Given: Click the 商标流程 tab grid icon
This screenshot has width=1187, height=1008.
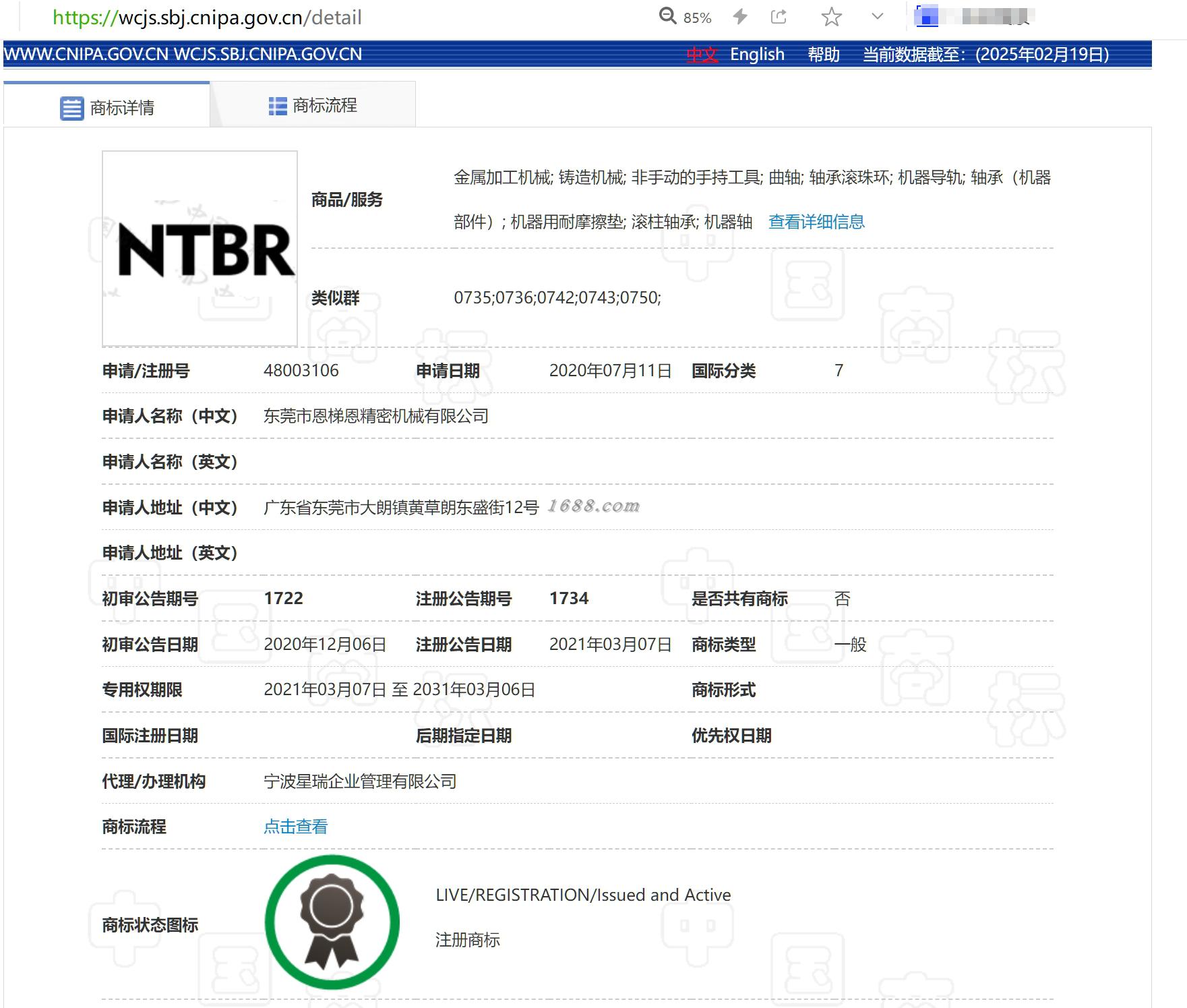Looking at the screenshot, I should pos(278,106).
